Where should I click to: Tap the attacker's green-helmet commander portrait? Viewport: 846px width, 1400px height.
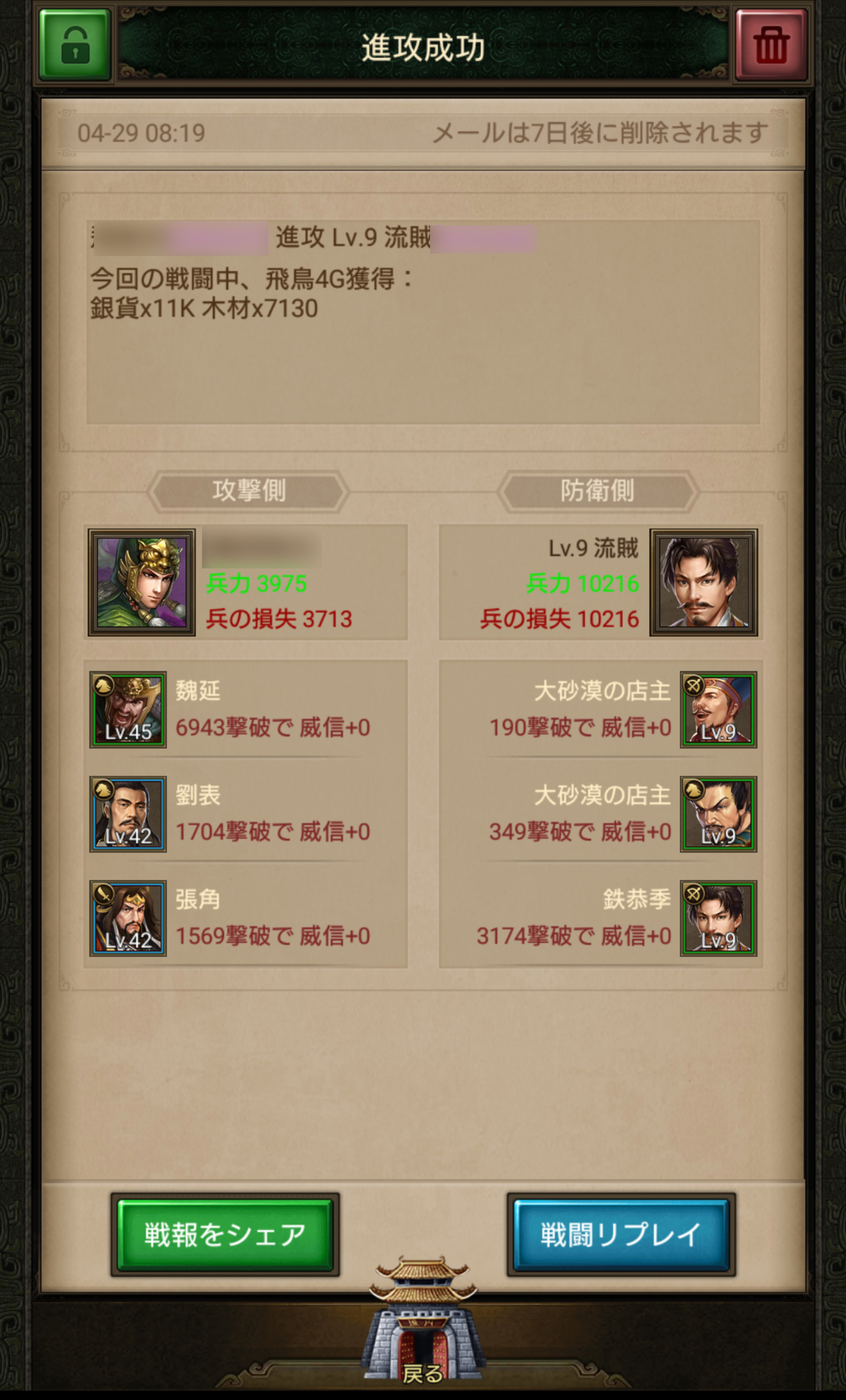tap(141, 583)
